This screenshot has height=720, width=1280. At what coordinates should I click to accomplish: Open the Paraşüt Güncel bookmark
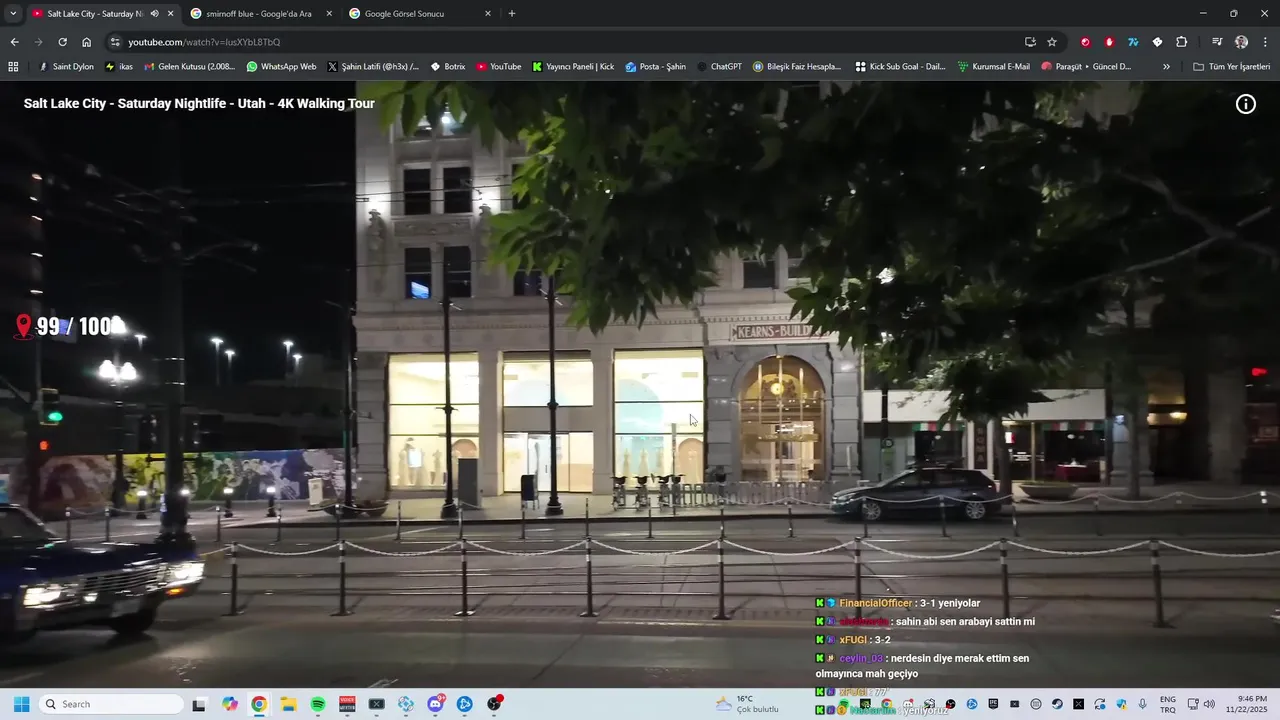[x=1086, y=67]
